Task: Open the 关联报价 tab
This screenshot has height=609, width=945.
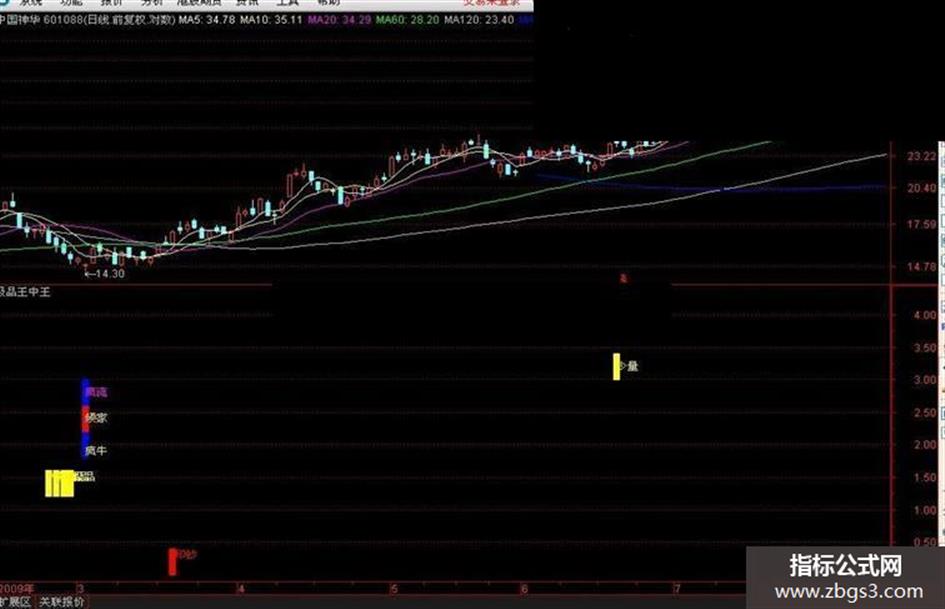Action: [61, 602]
